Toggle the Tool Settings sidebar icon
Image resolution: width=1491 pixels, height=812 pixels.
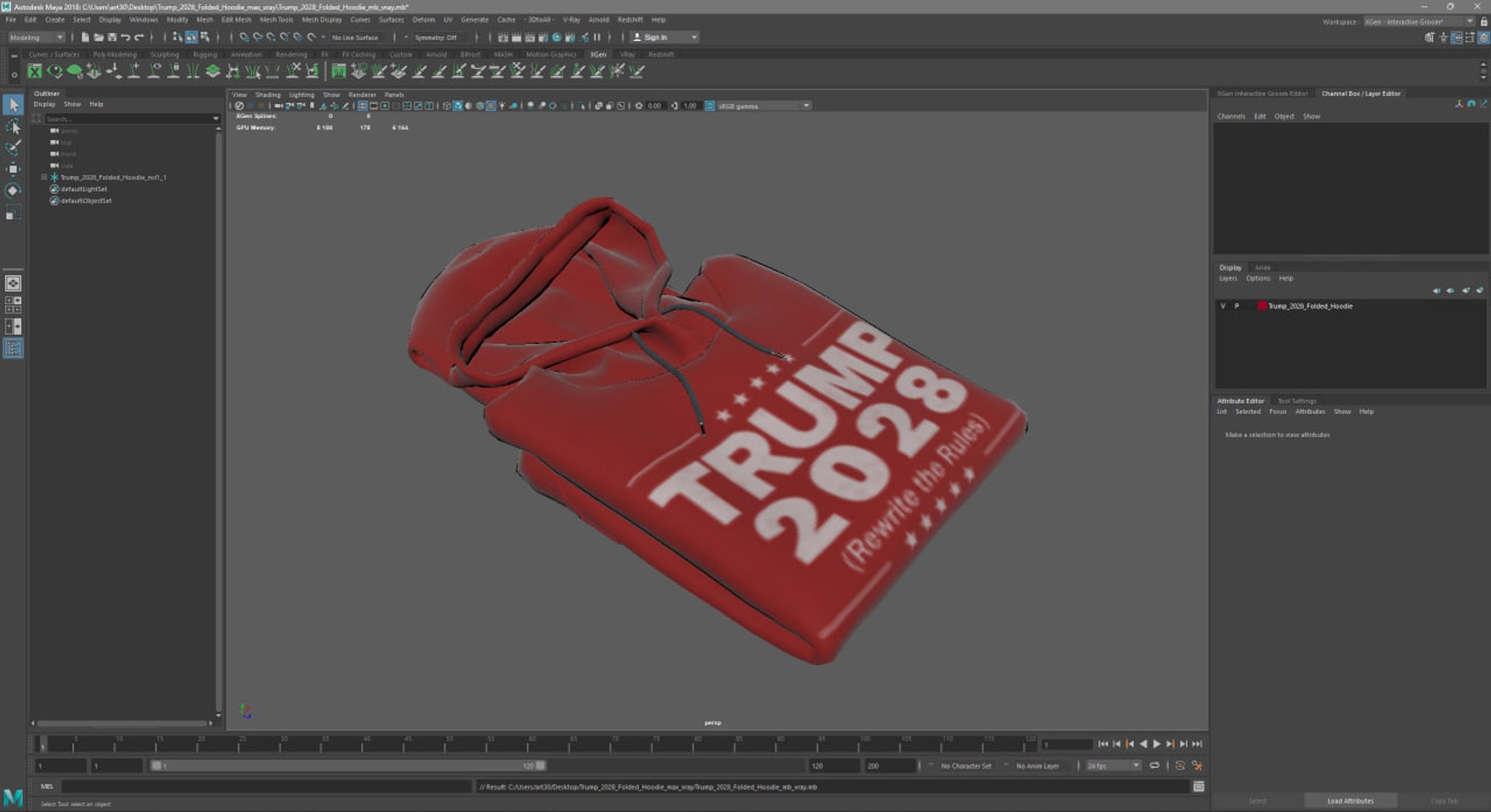click(x=1470, y=37)
